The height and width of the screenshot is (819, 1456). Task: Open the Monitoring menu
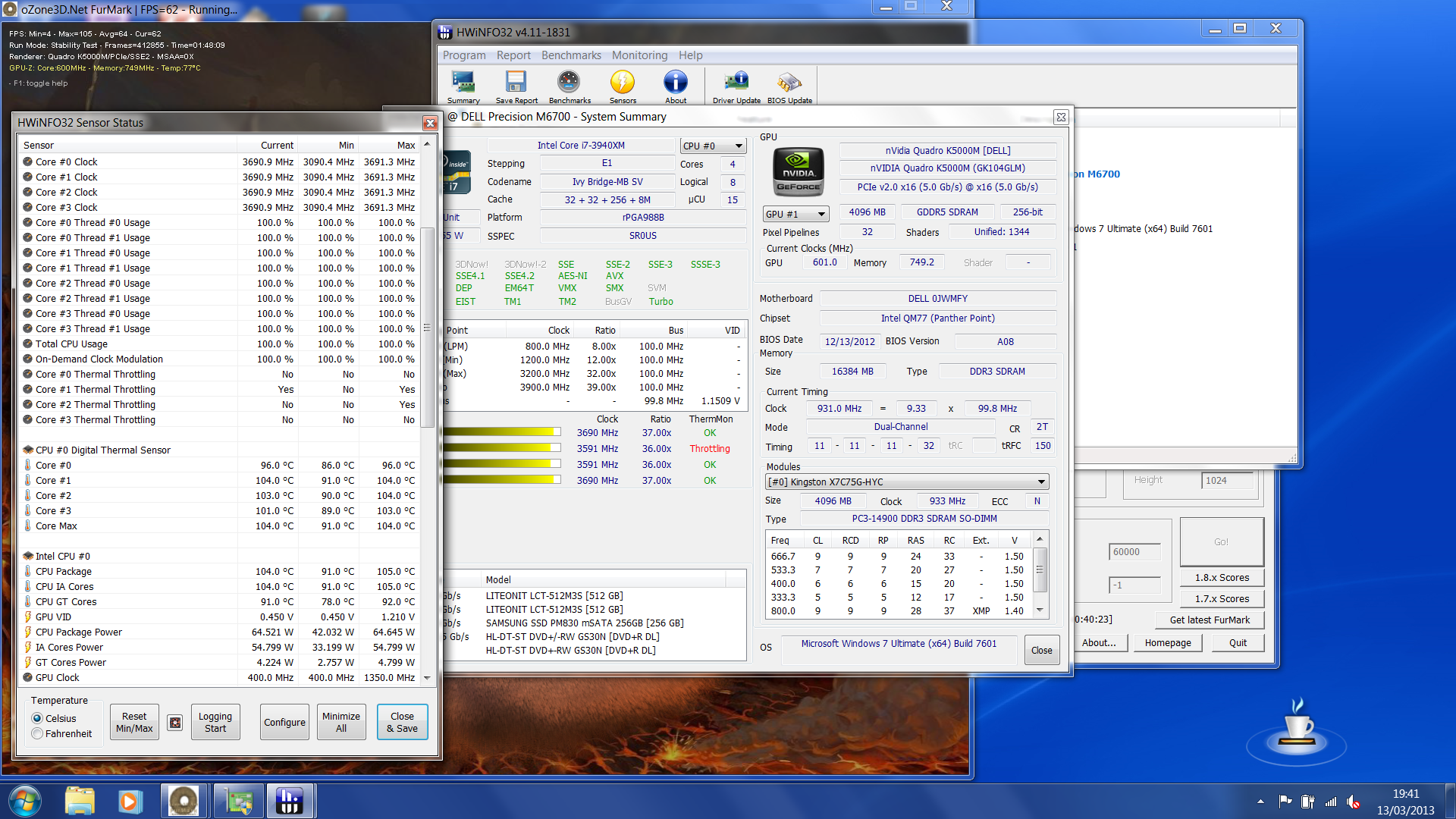639,55
